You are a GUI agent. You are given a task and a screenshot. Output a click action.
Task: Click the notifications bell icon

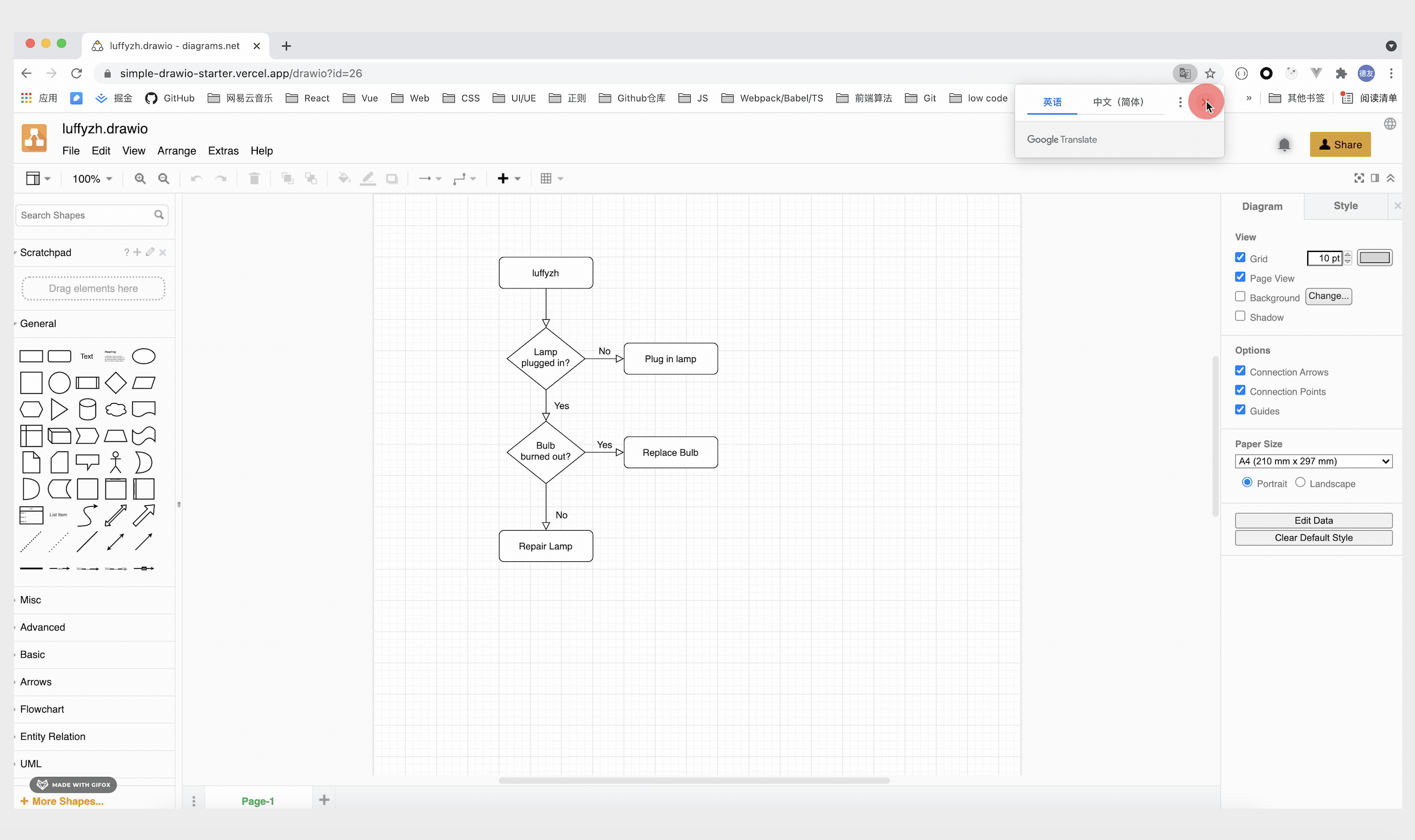point(1284,144)
